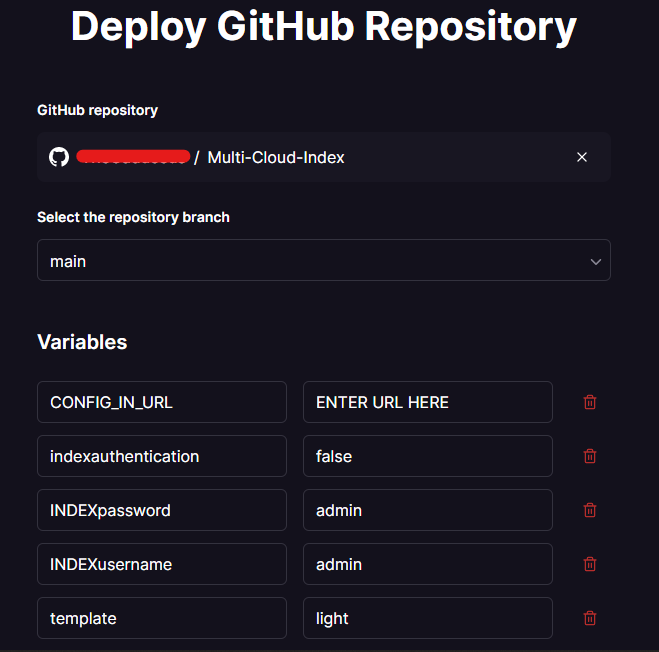The image size is (659, 652).
Task: Remove the selected Multi-Cloud-Index repository
Action: point(582,157)
